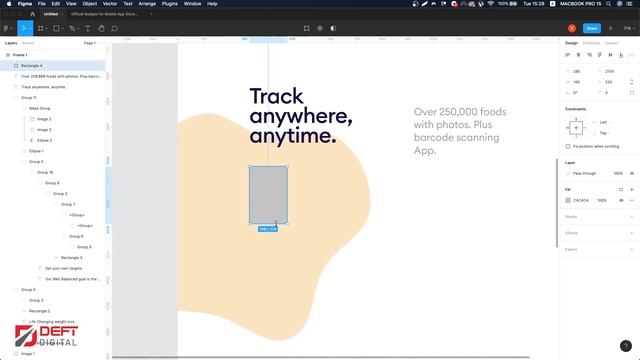Click the independent corners icon
This screenshot has height=360, width=640.
(632, 93)
